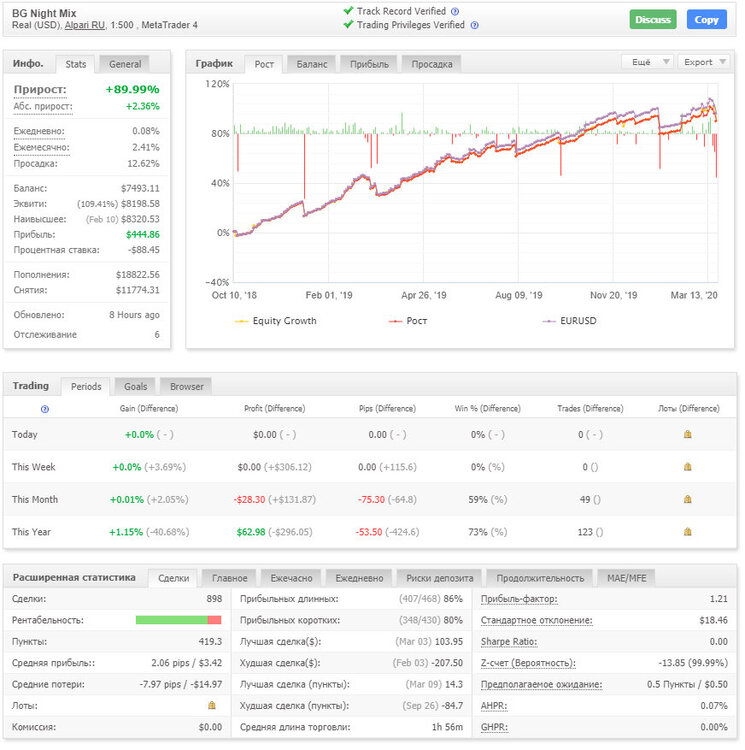Click the $444.86 profit value
The width and height of the screenshot is (745, 750).
(x=142, y=234)
